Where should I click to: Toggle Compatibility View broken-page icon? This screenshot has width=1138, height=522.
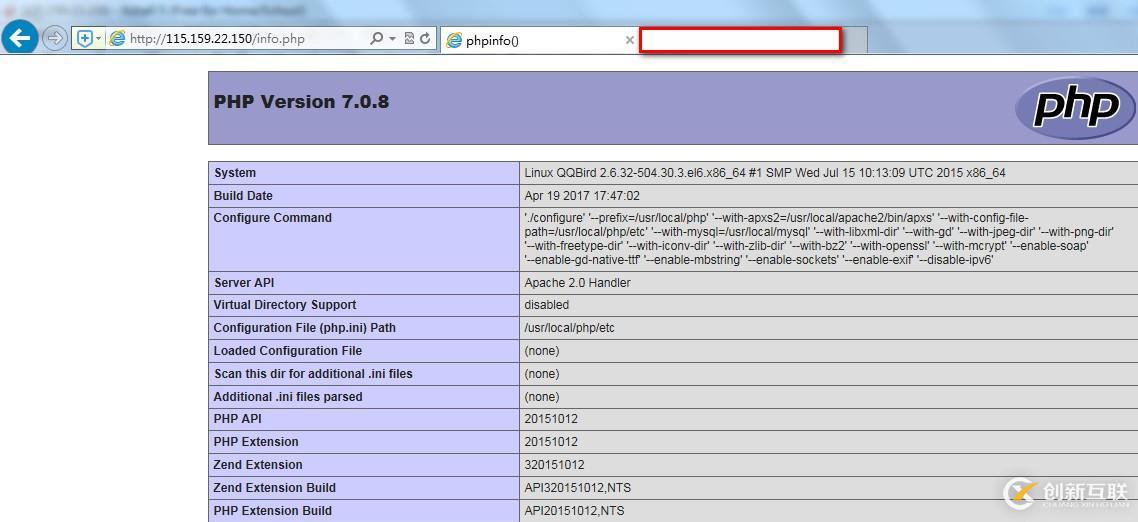[409, 38]
